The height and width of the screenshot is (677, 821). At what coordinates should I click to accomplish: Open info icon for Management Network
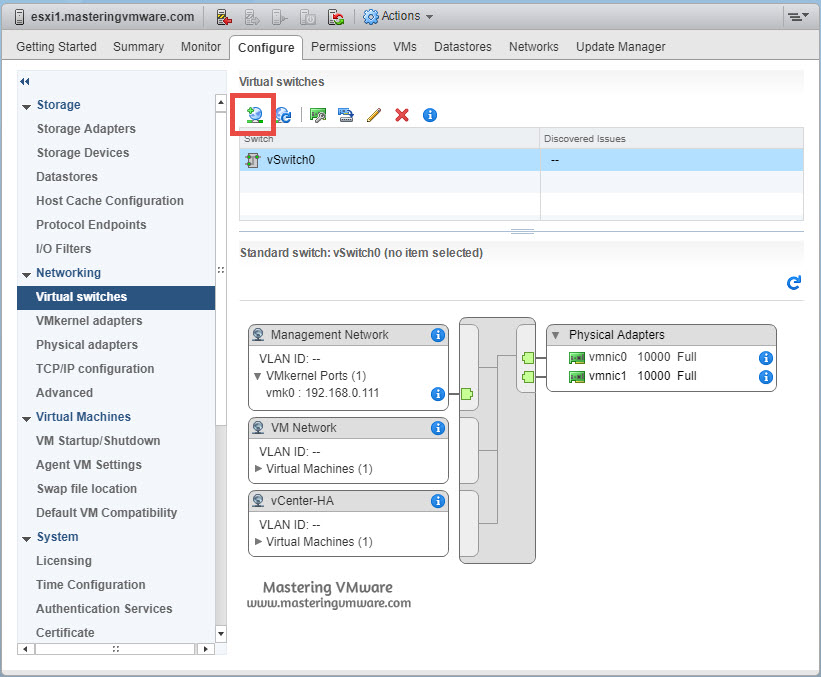(x=438, y=335)
